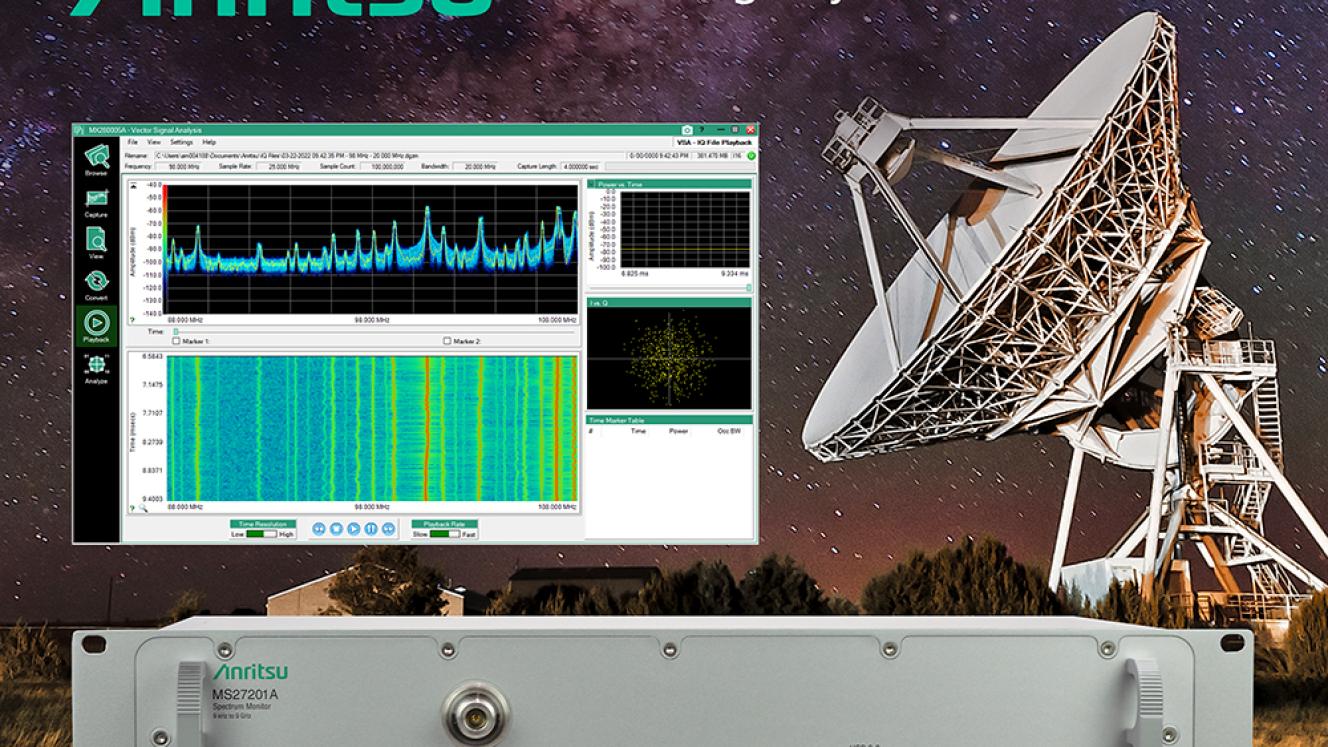The image size is (1328, 747).
Task: Click the stop playback button
Action: pos(336,529)
